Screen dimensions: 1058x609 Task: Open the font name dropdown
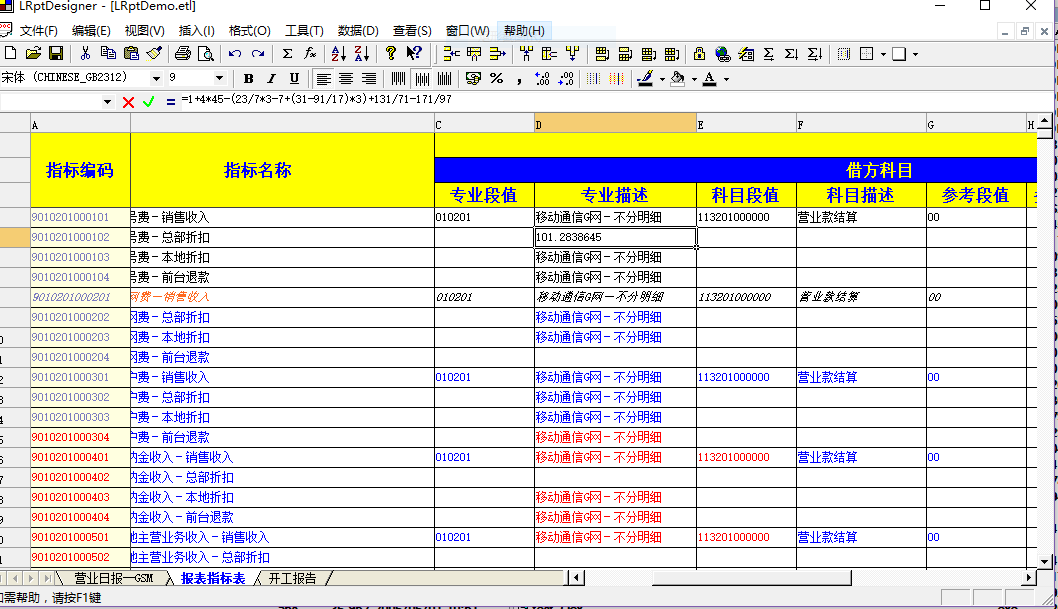tap(156, 78)
